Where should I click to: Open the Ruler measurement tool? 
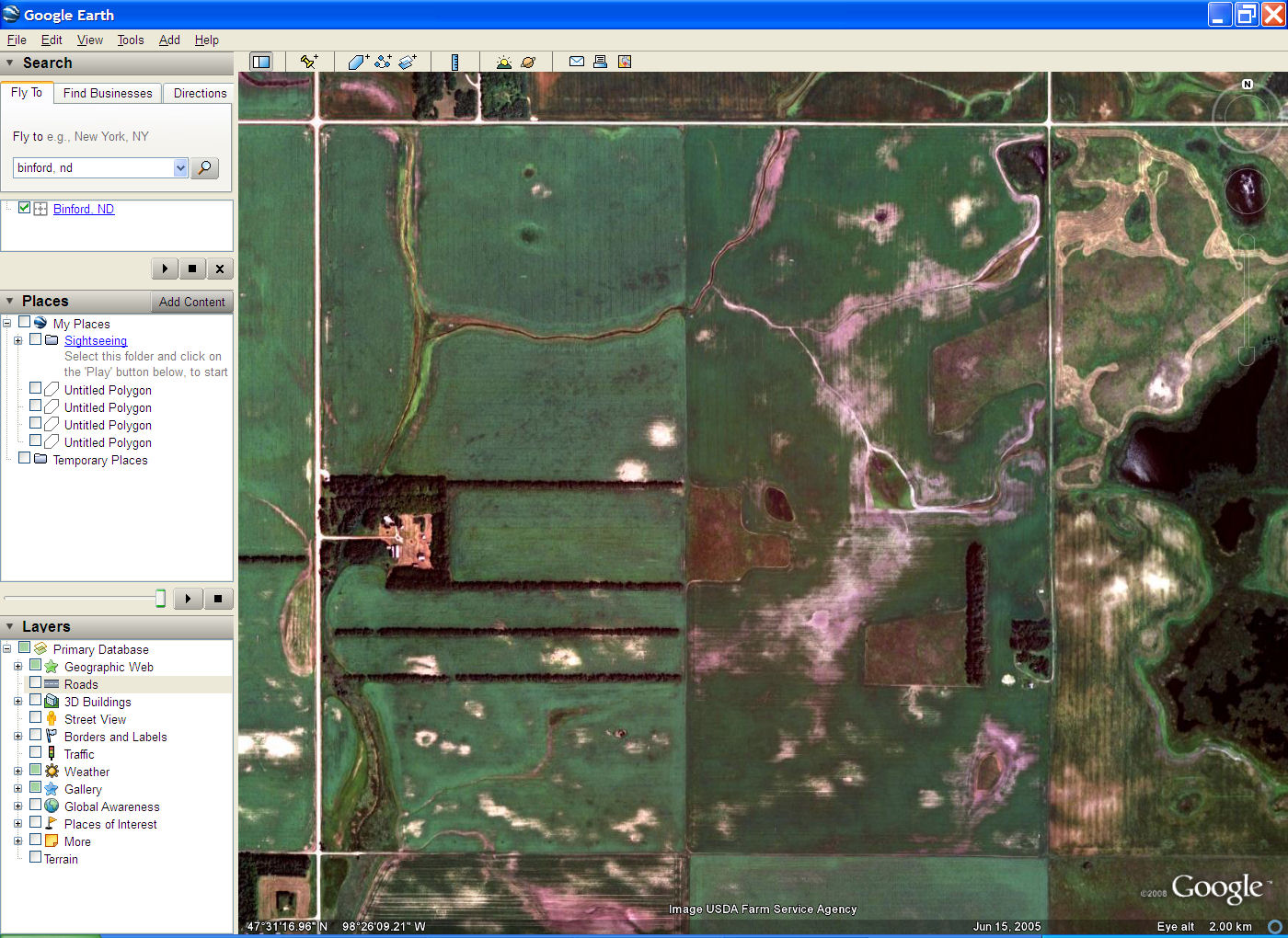pyautogui.click(x=454, y=62)
